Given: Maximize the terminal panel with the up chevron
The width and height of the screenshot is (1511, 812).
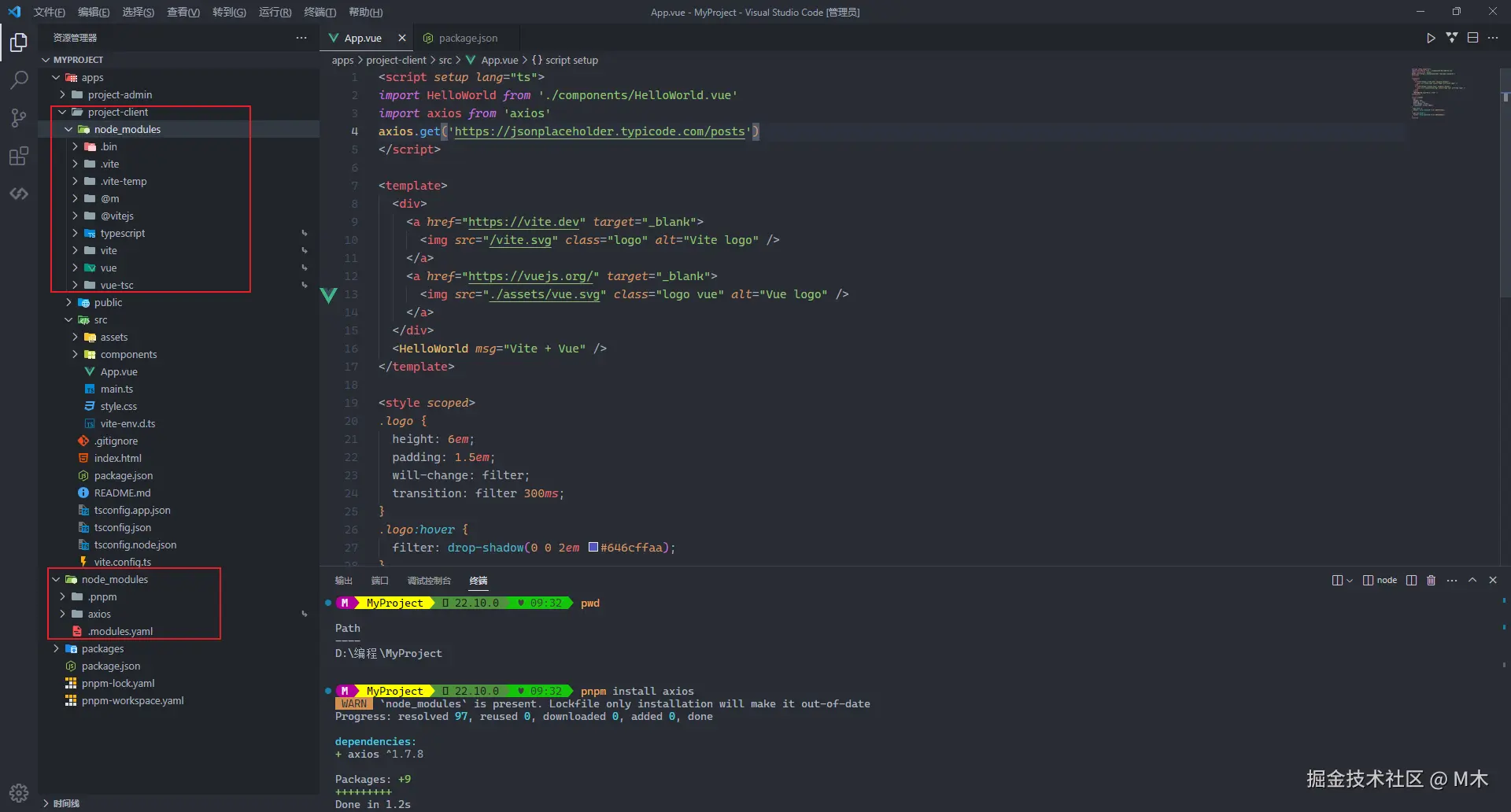Looking at the screenshot, I should point(1472,581).
